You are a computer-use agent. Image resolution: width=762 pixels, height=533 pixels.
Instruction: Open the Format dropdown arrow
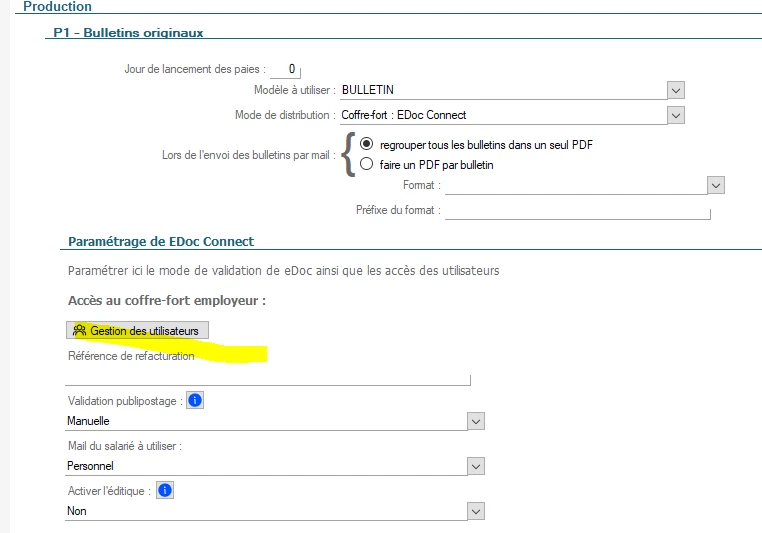tap(716, 185)
